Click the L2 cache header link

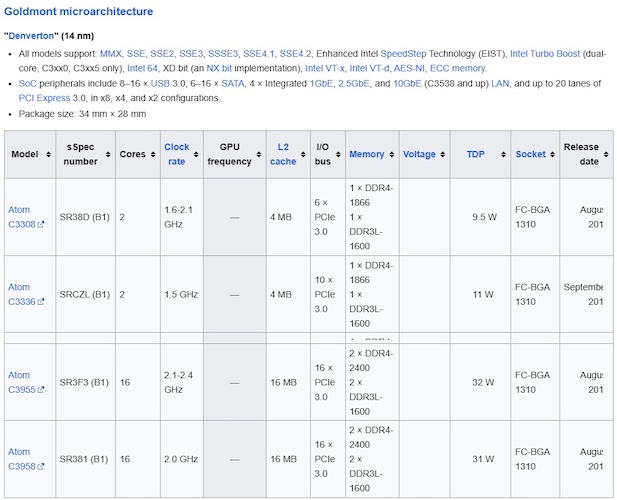point(283,154)
